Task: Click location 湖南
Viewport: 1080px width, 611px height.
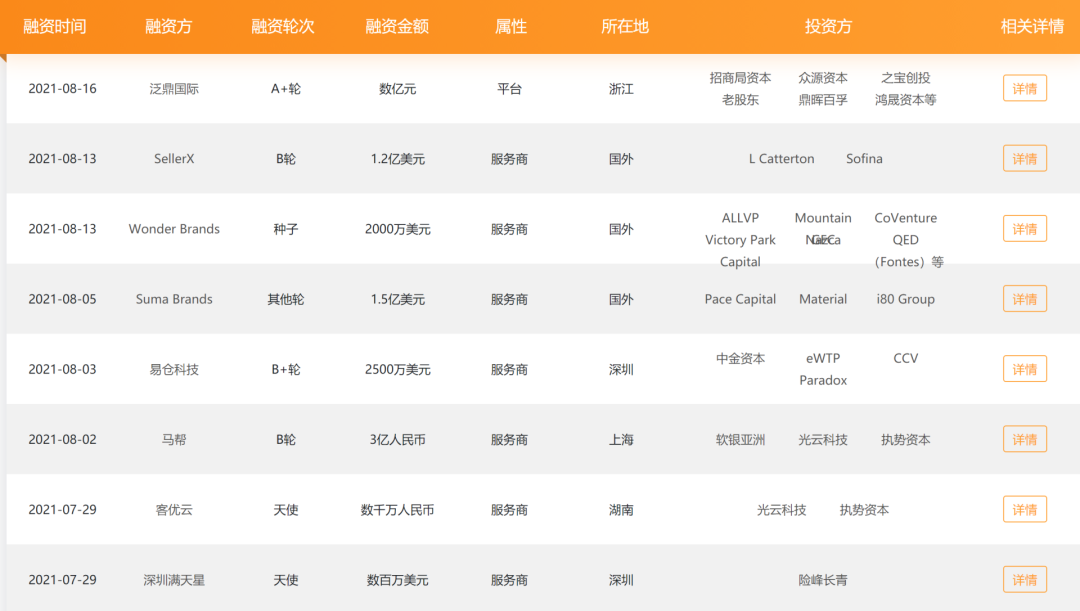Action: [621, 510]
